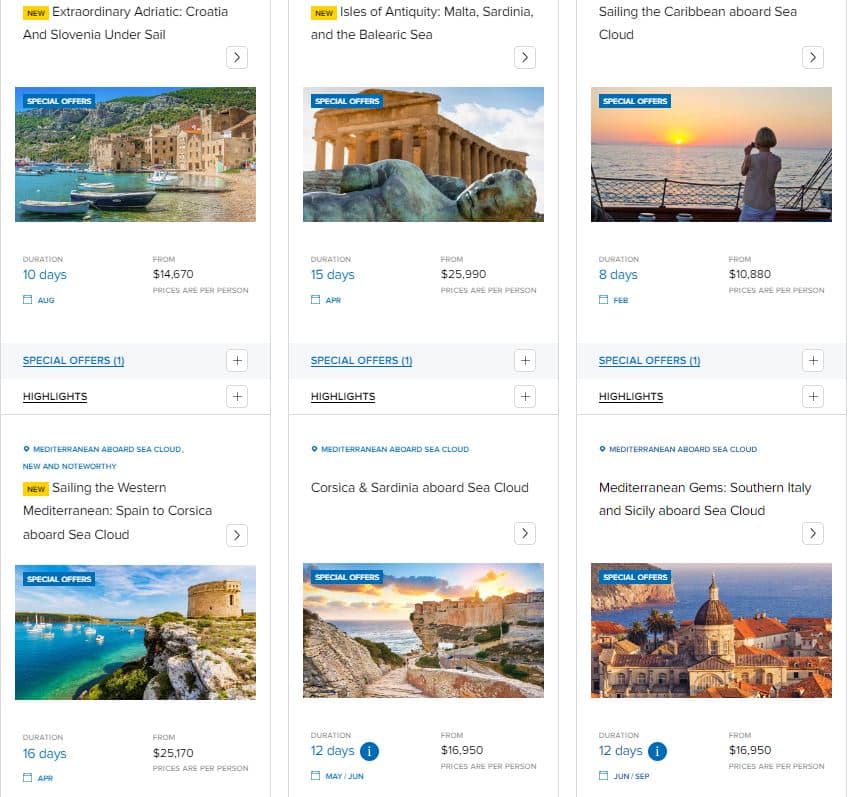Expand Special Offers for Extraordinary Adriatic
The width and height of the screenshot is (850, 797).
(237, 361)
